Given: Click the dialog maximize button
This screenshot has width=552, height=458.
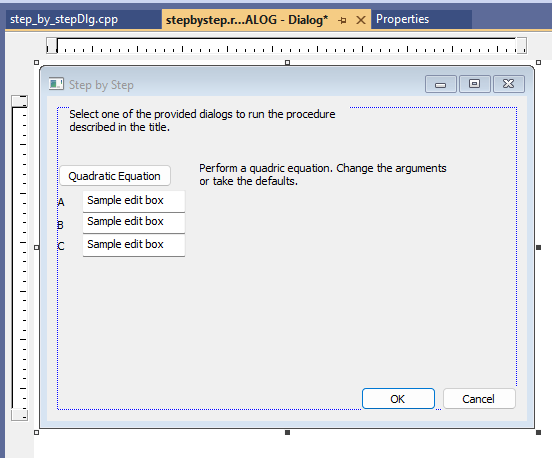Looking at the screenshot, I should pos(475,84).
